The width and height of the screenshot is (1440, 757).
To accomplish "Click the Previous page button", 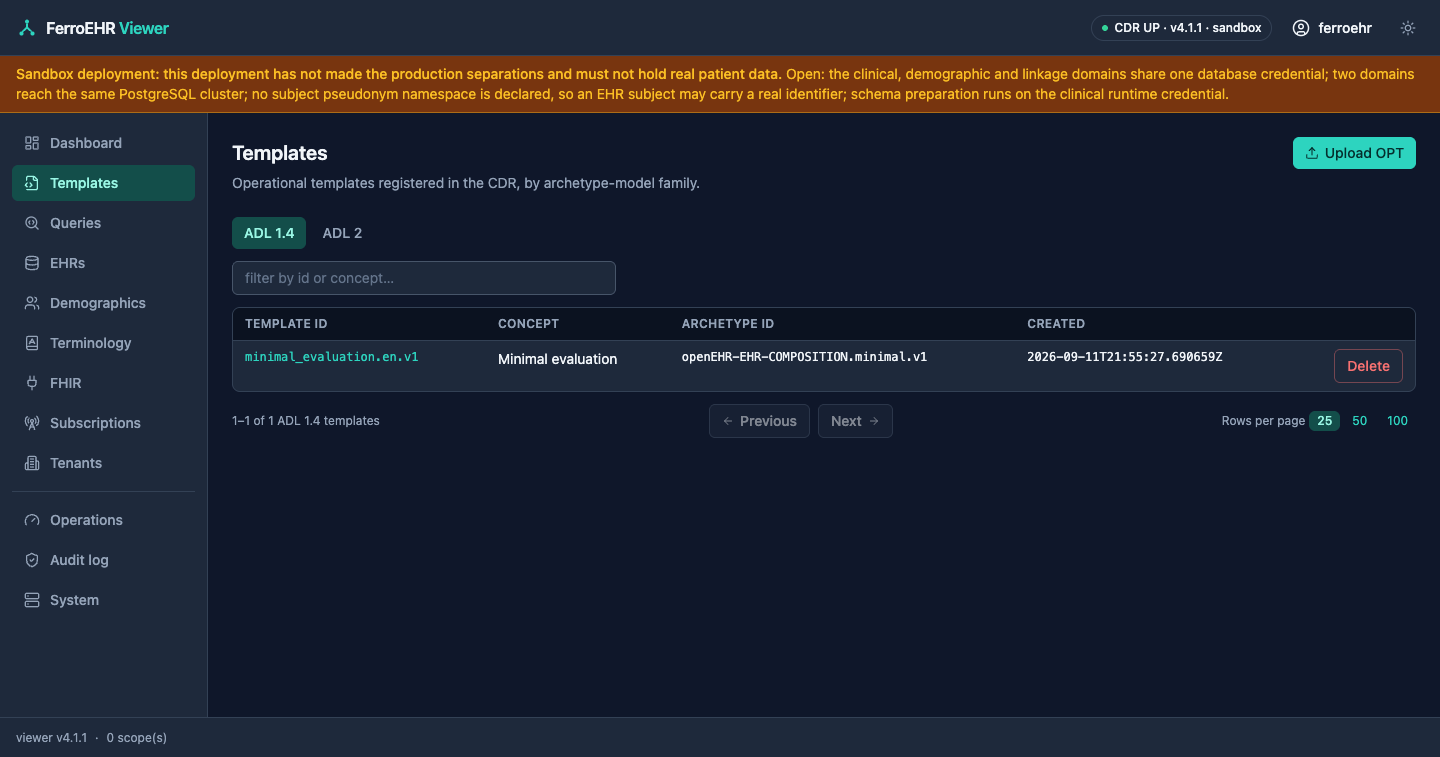I will click(759, 421).
